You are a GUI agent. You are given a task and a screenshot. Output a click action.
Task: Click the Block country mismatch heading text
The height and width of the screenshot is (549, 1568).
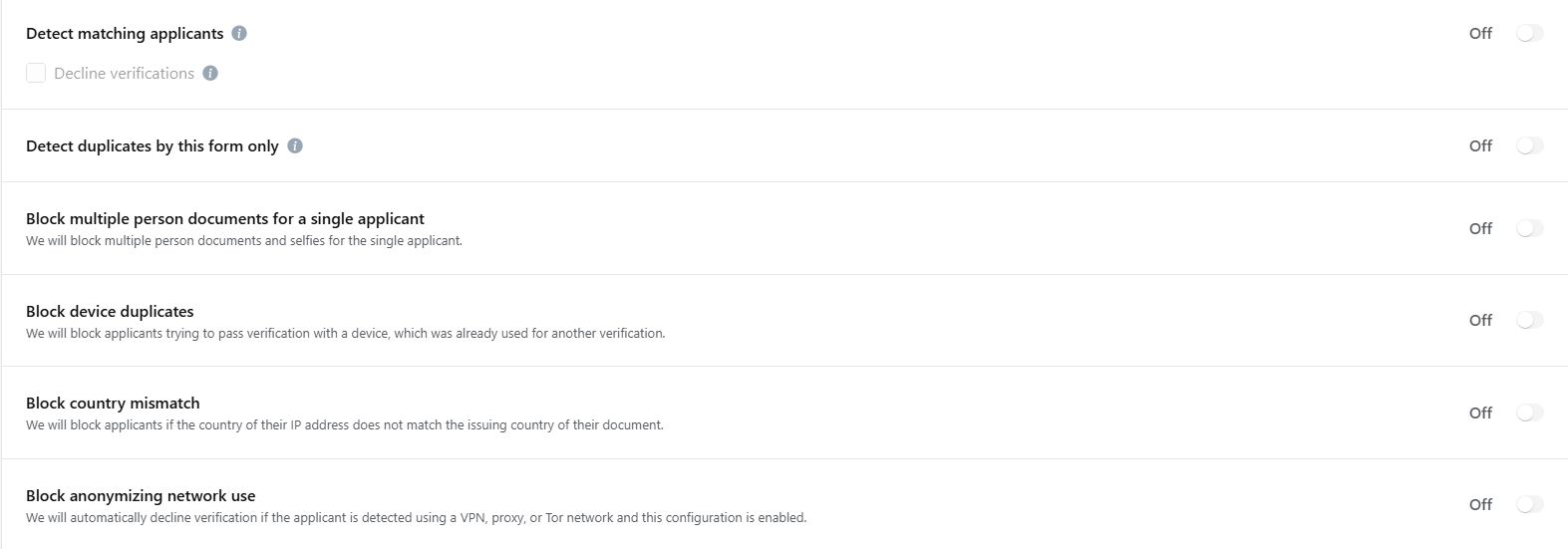113,403
